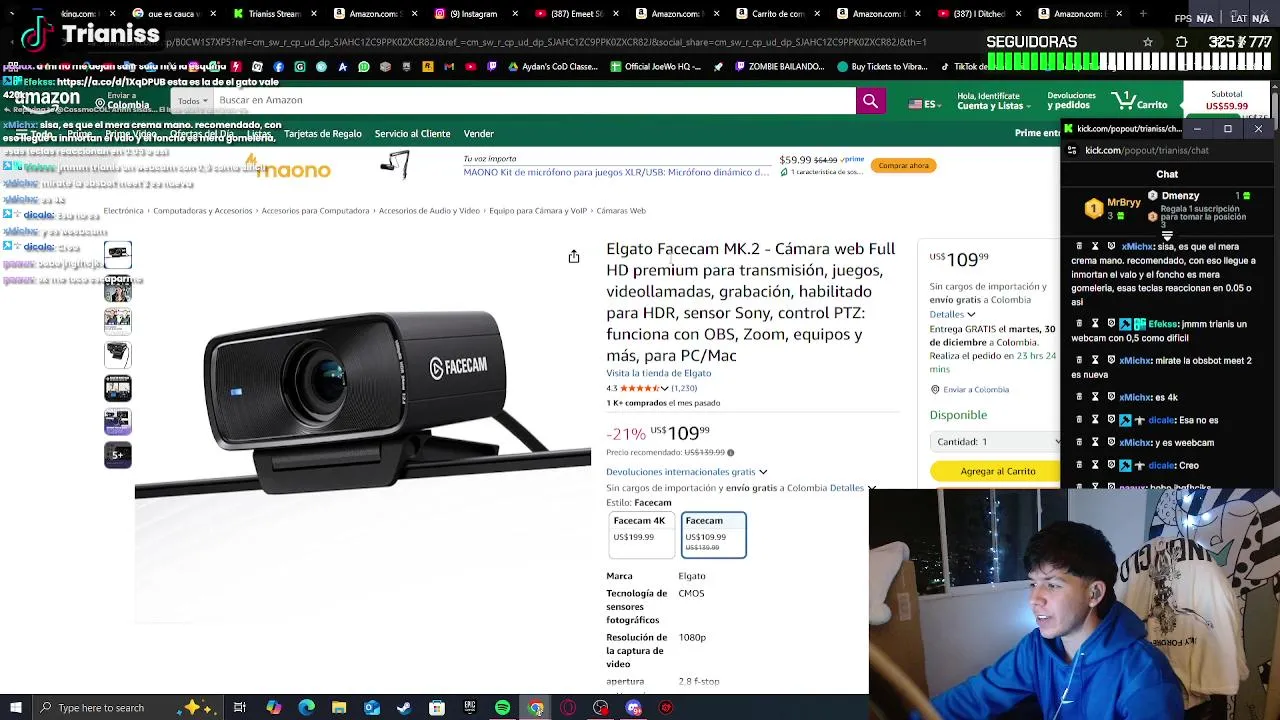This screenshot has height=720, width=1280.
Task: Click the timeout hourglass icon on Efekss message
Action: point(1095,324)
